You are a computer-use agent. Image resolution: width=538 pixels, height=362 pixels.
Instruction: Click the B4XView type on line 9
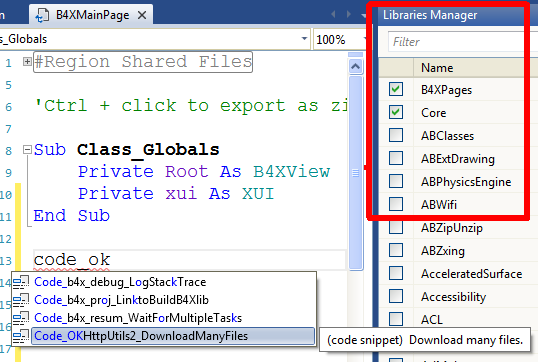coord(292,172)
